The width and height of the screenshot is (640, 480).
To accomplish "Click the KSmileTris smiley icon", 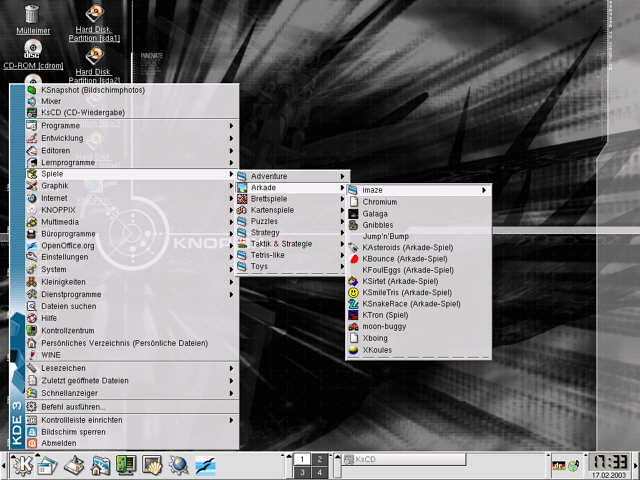I will click(x=353, y=293).
